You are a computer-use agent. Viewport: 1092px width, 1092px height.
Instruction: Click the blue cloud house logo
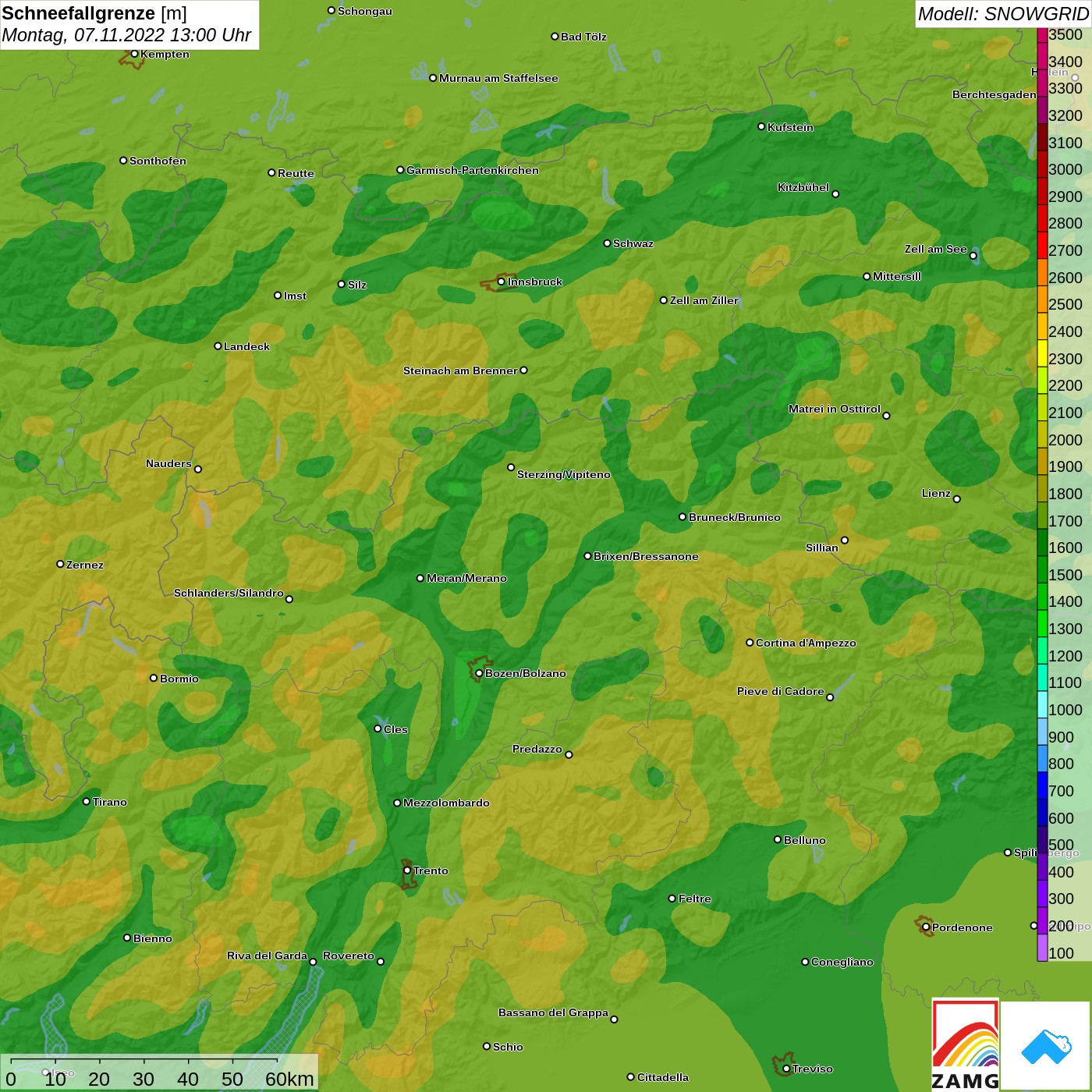coord(1046,1046)
